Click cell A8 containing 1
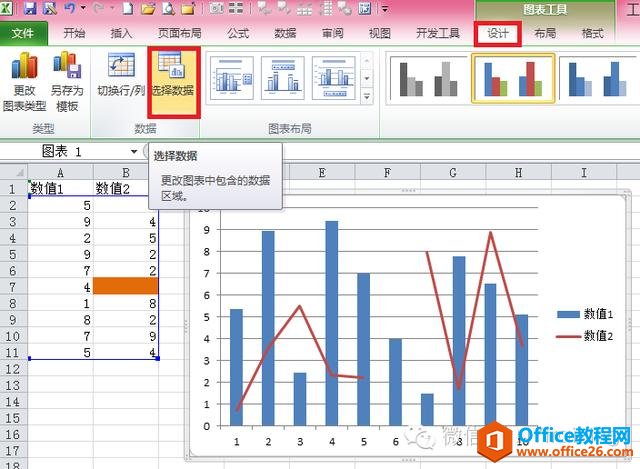Screen dimensions: 640x469 pyautogui.click(x=60, y=303)
